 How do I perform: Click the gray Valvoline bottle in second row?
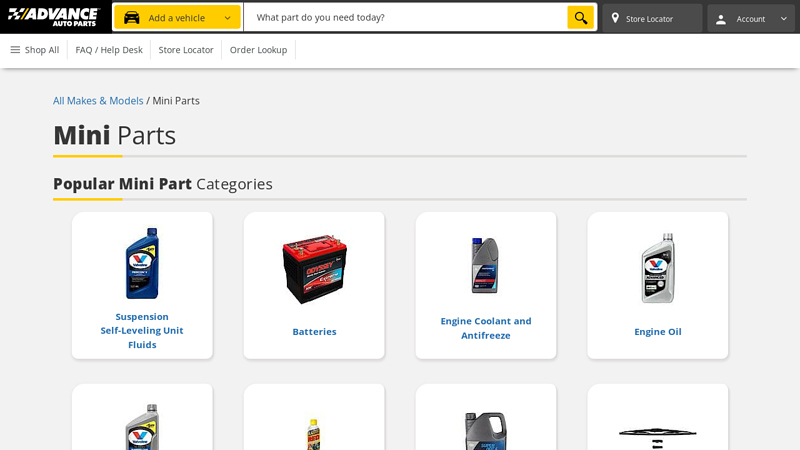[142, 427]
